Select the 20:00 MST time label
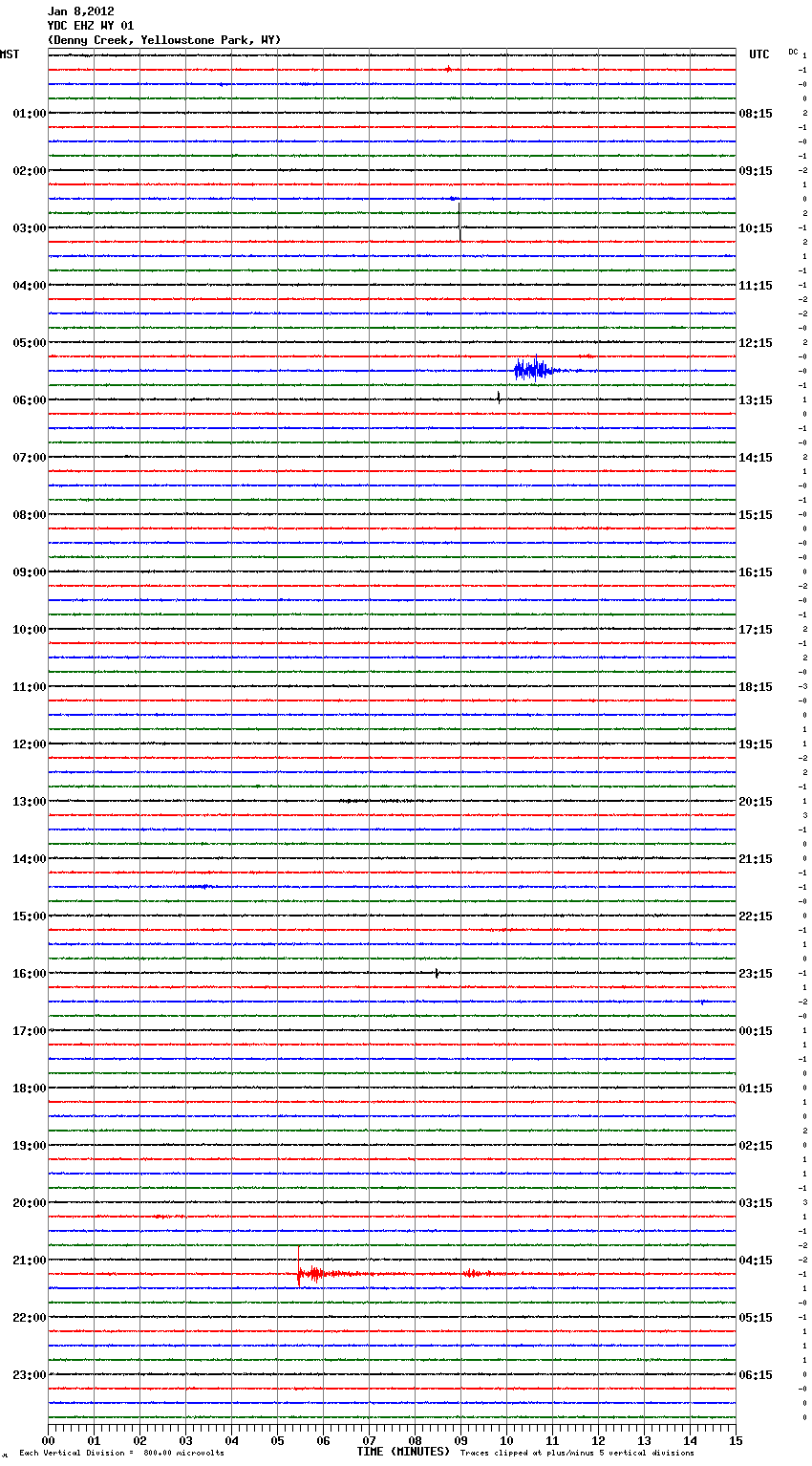 click(x=30, y=1203)
